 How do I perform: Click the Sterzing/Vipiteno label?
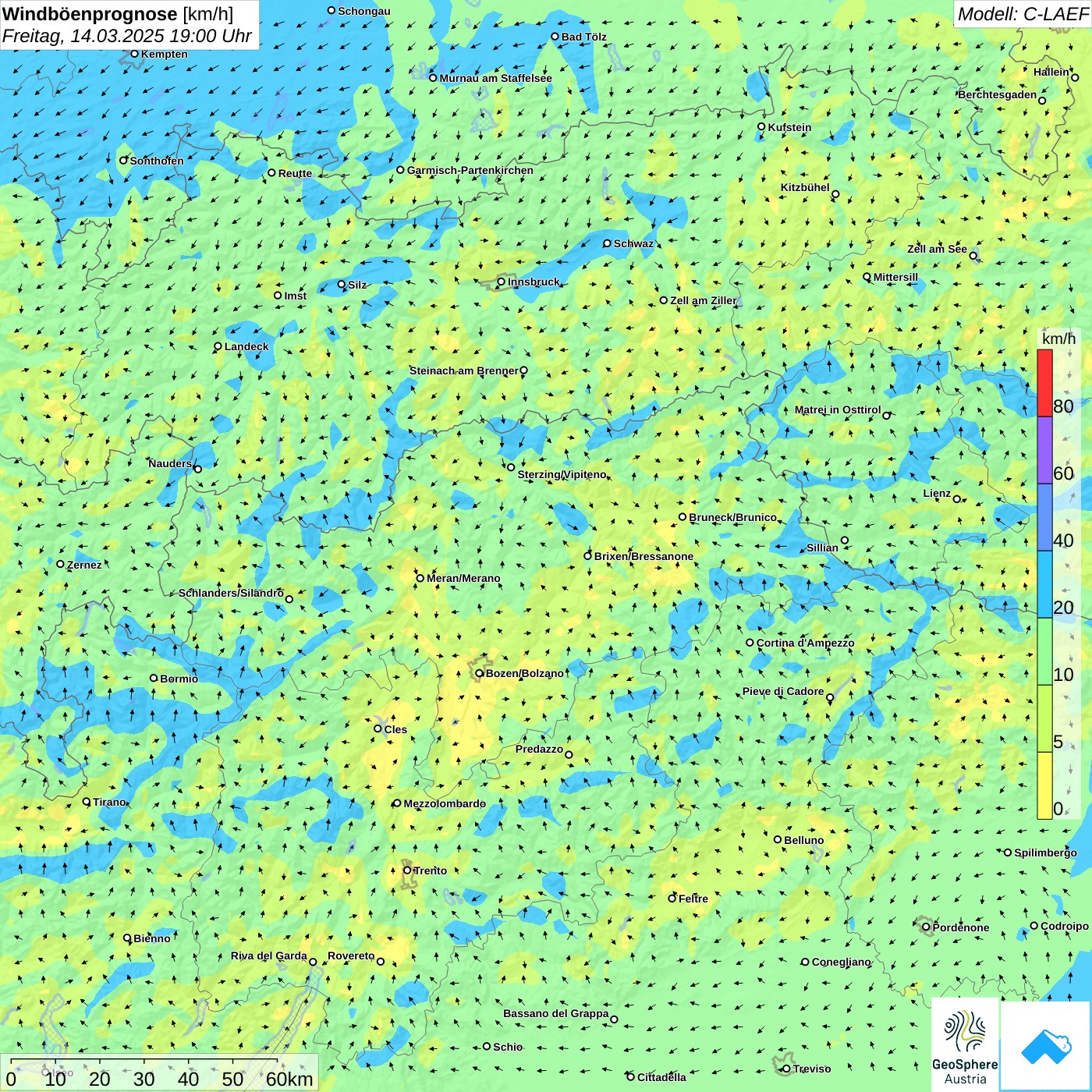point(562,474)
